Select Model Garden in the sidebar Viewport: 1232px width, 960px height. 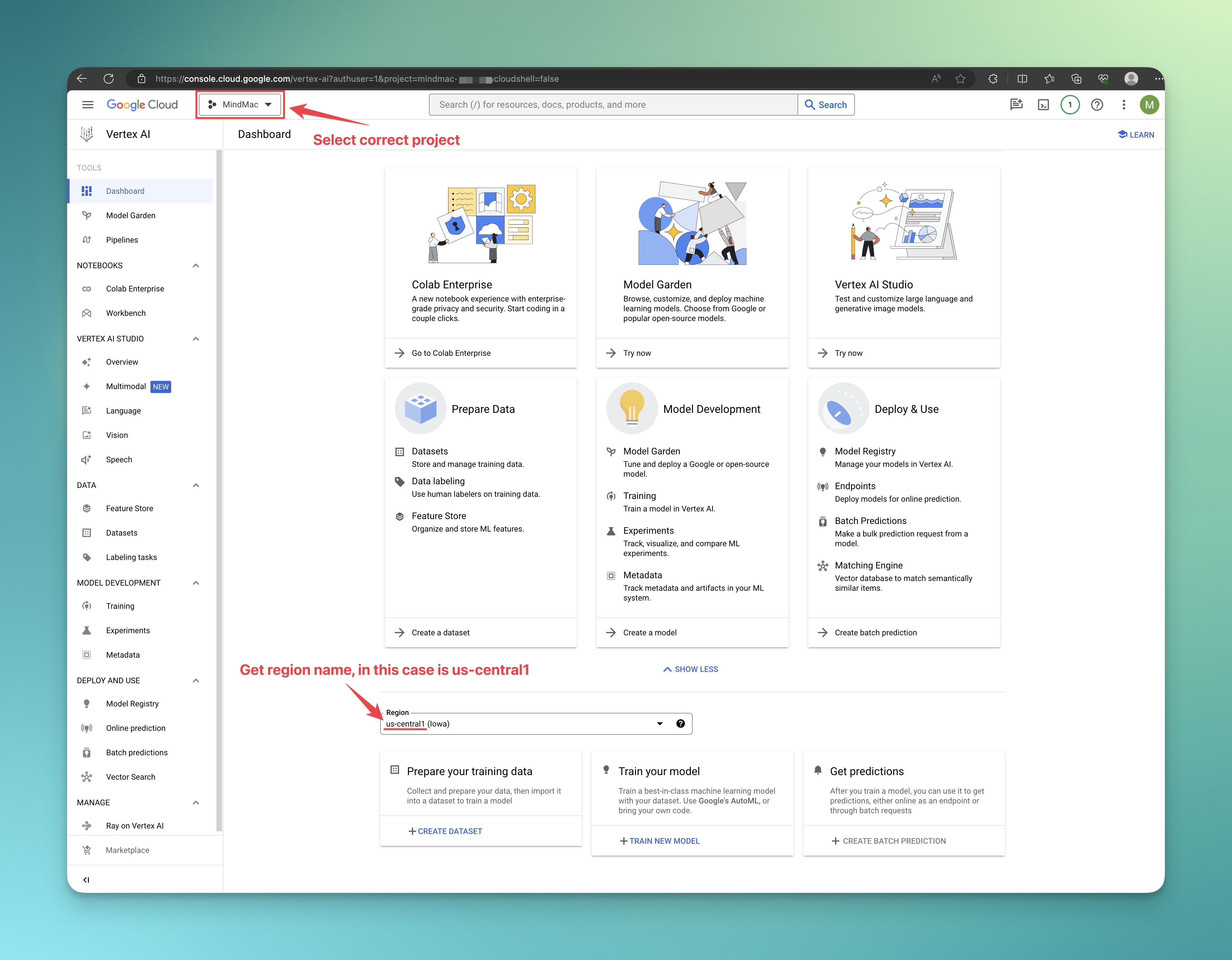(x=130, y=215)
